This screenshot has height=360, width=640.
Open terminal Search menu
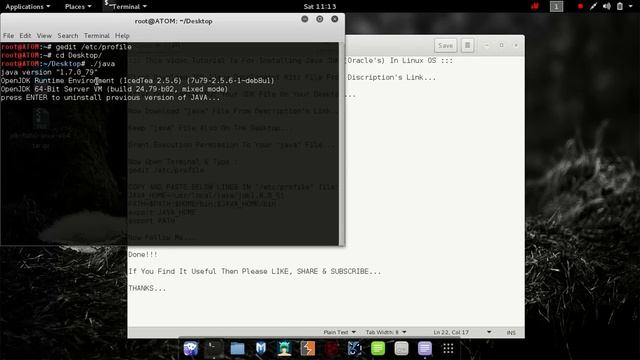pyautogui.click(x=67, y=36)
